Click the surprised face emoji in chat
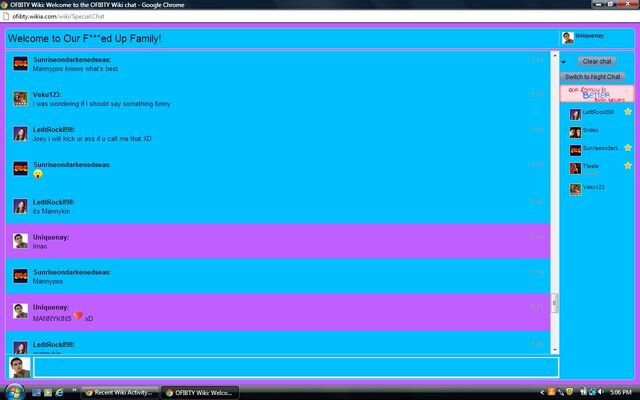Viewport: 640px width, 400px height. (38, 174)
